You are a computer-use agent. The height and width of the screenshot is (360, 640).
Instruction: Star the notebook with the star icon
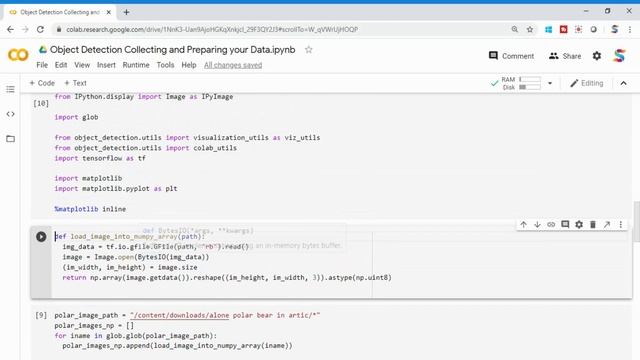pyautogui.click(x=309, y=50)
